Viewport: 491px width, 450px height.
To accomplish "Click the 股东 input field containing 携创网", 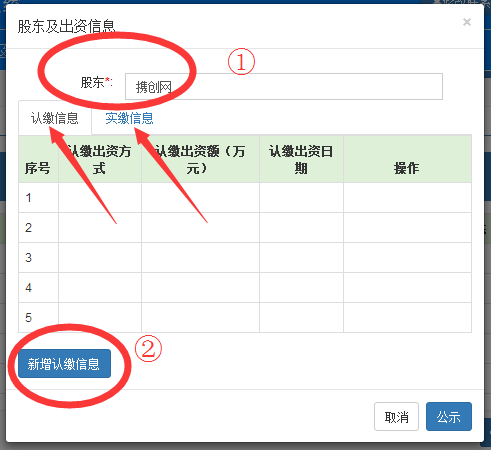I will (284, 87).
